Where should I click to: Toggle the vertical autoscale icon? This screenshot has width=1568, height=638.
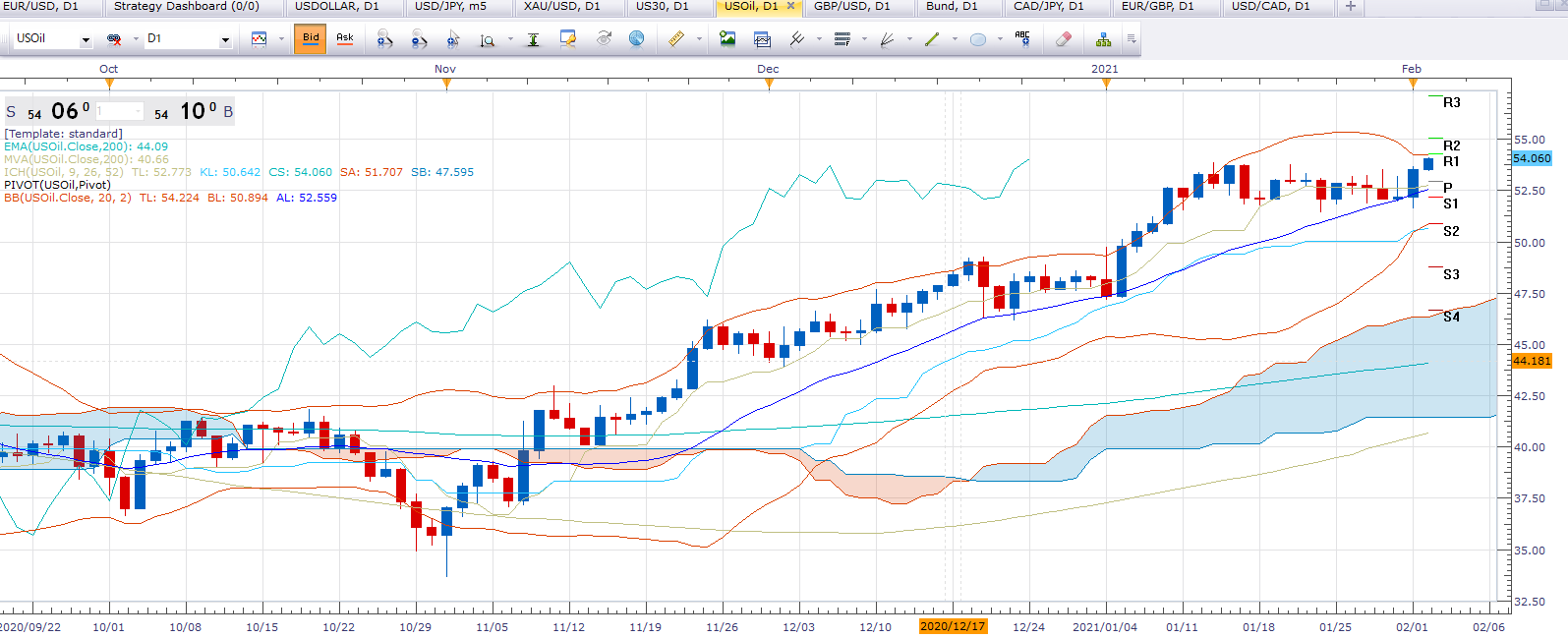pos(533,39)
